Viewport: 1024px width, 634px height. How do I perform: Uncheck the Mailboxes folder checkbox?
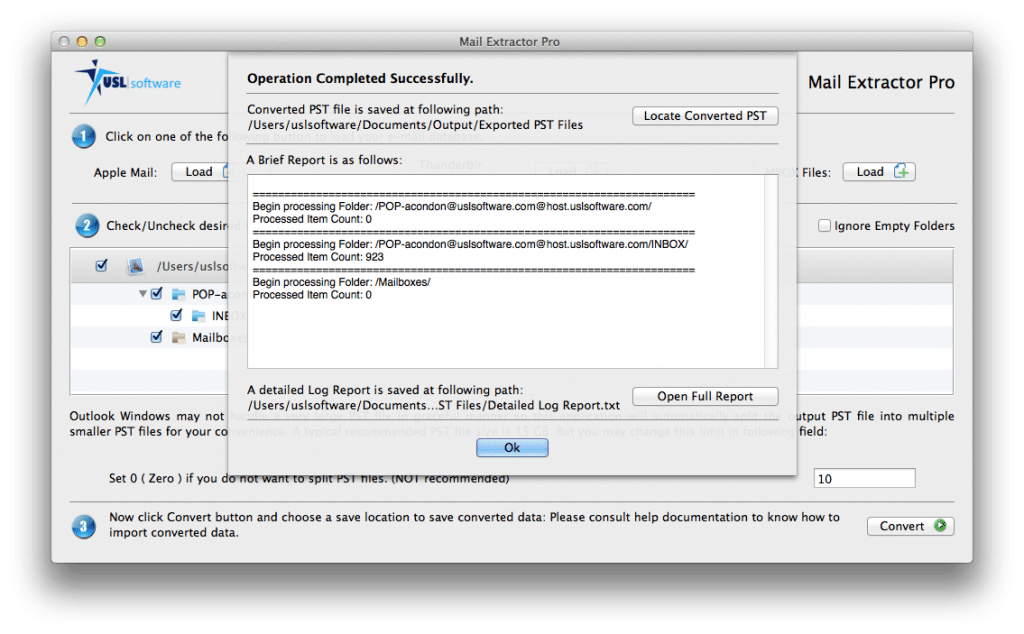[x=156, y=338]
